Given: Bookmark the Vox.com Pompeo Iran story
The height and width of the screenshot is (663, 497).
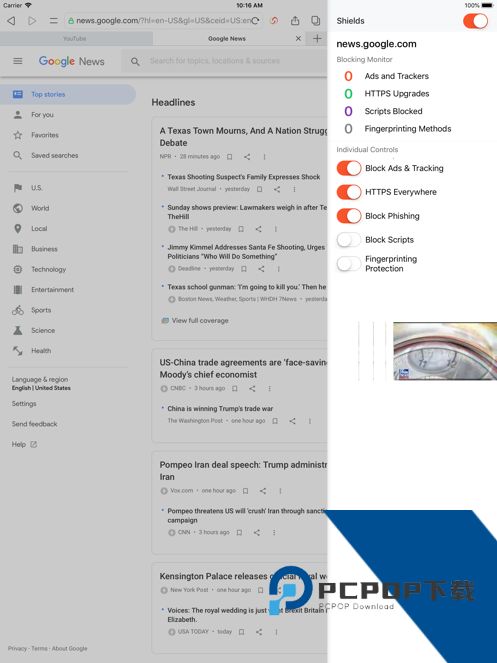Looking at the screenshot, I should pos(245,491).
